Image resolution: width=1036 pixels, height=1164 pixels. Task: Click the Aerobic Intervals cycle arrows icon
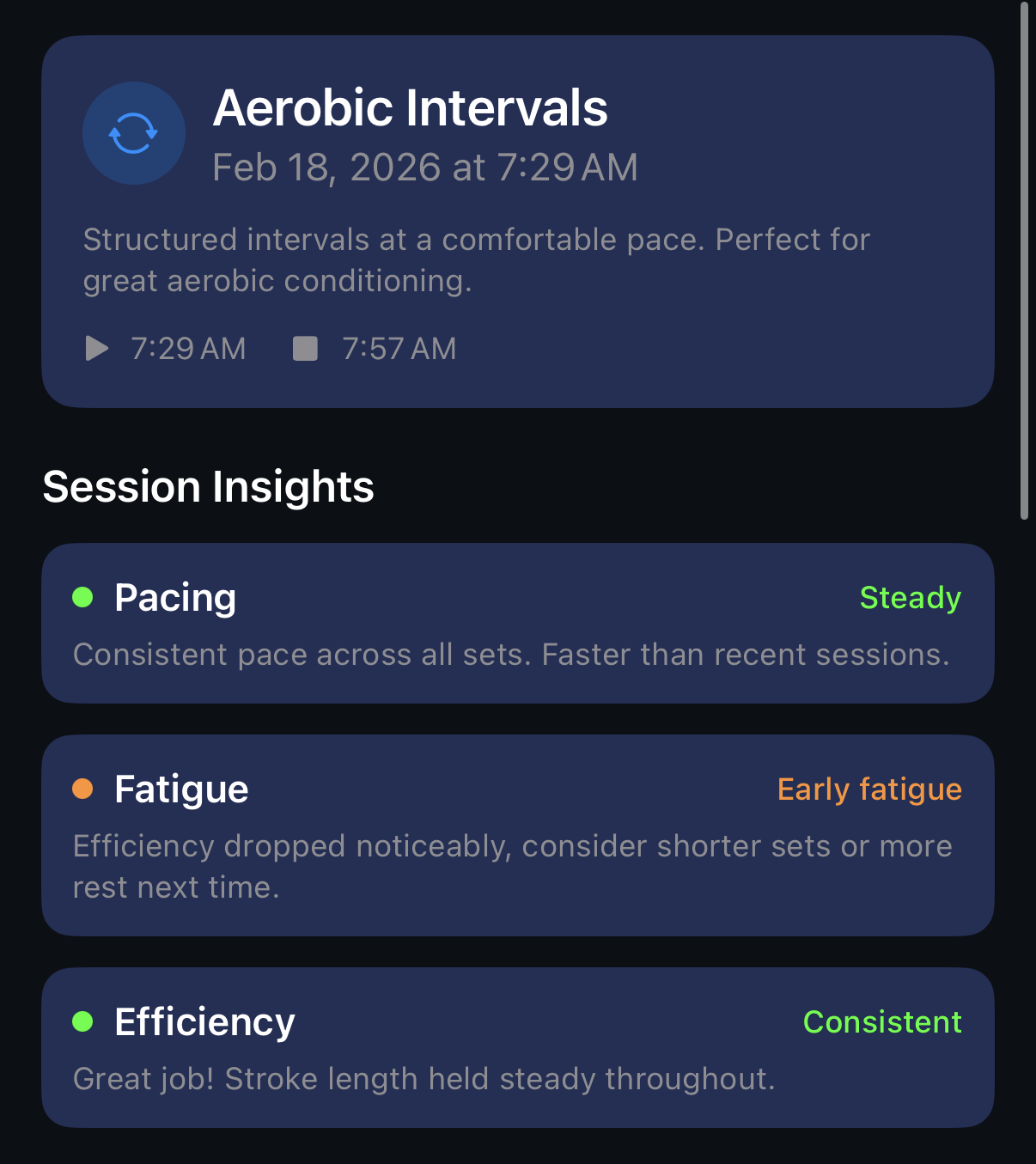tap(133, 133)
